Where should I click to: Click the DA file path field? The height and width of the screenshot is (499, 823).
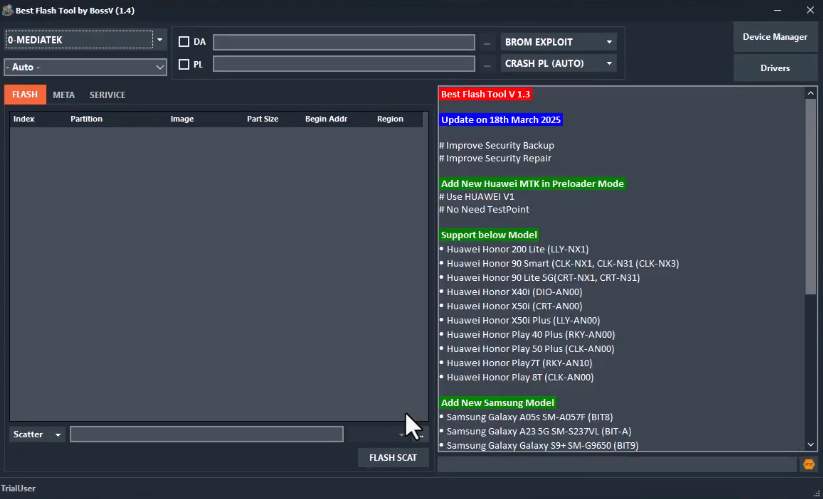344,42
